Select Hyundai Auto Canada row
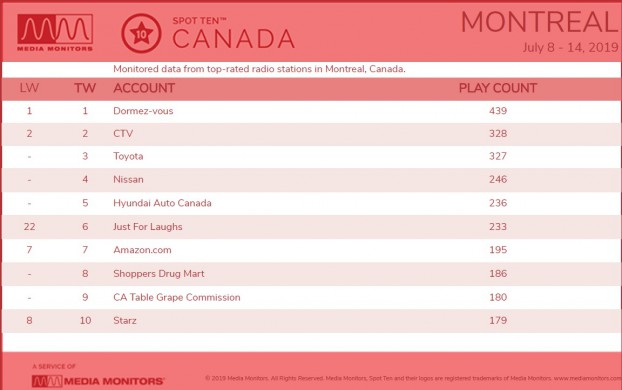The height and width of the screenshot is (390, 622). tap(311, 203)
